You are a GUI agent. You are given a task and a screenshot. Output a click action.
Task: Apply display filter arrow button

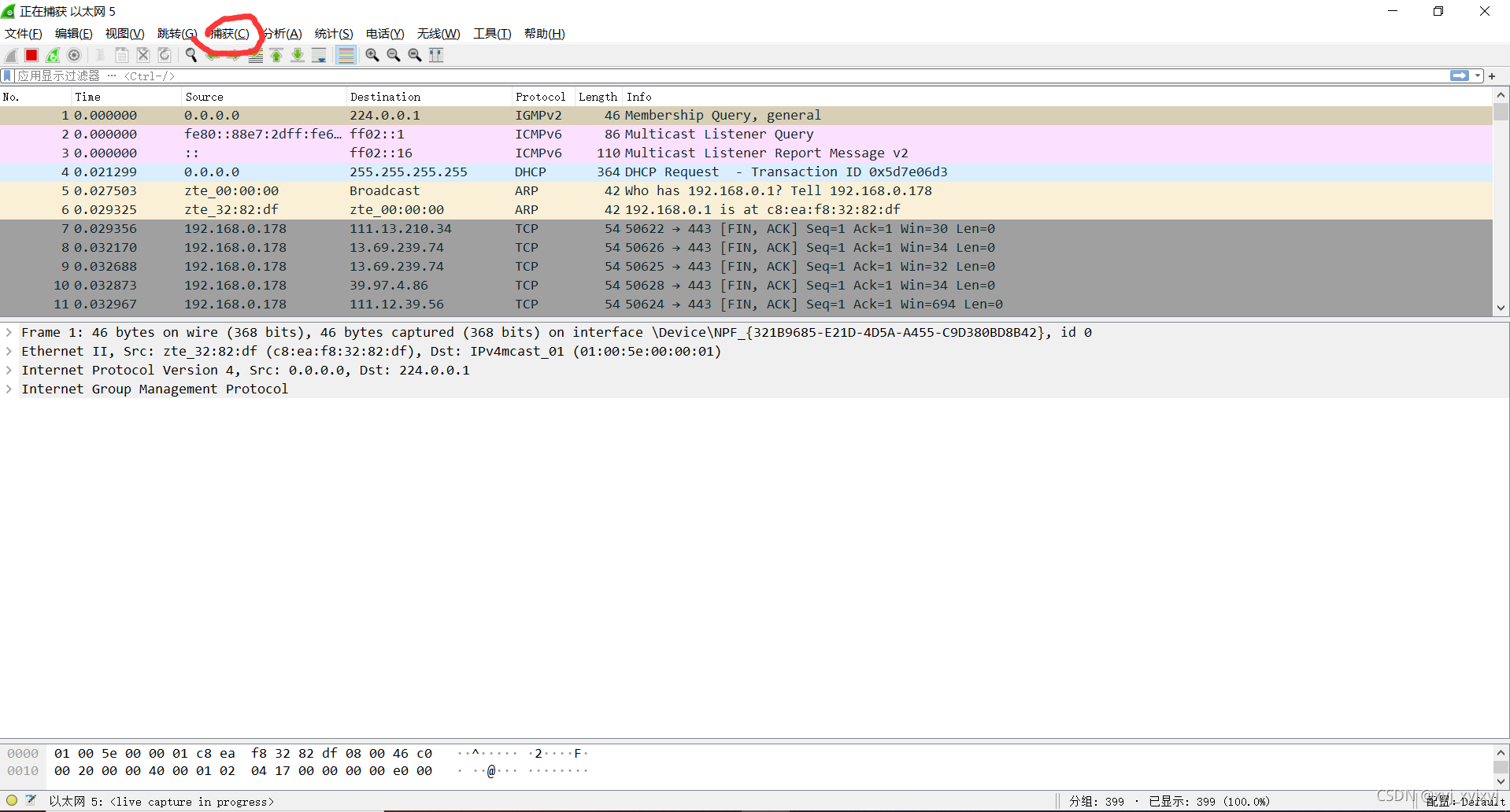pos(1460,76)
